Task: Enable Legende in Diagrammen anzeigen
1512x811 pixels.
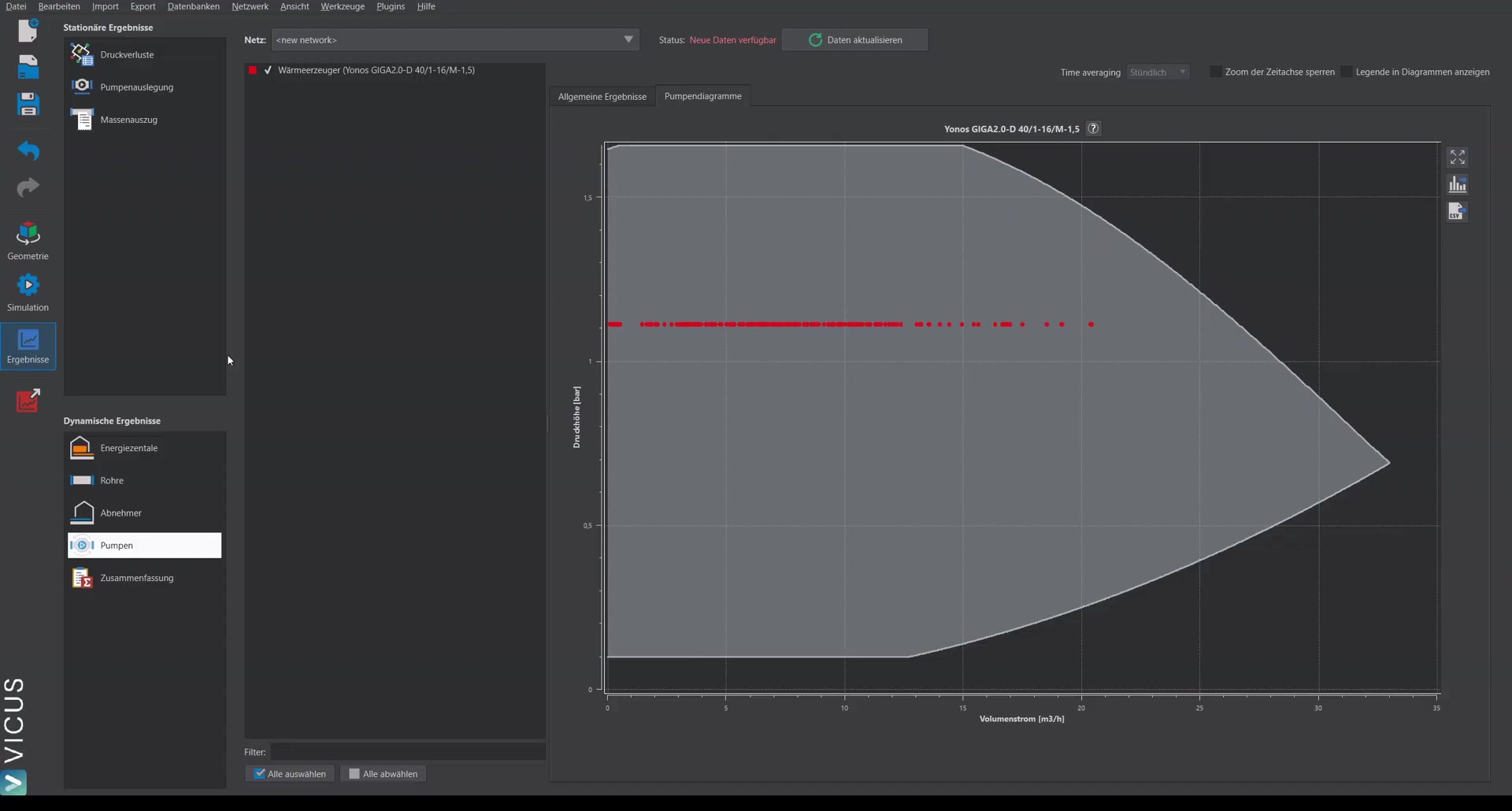Action: point(1347,72)
